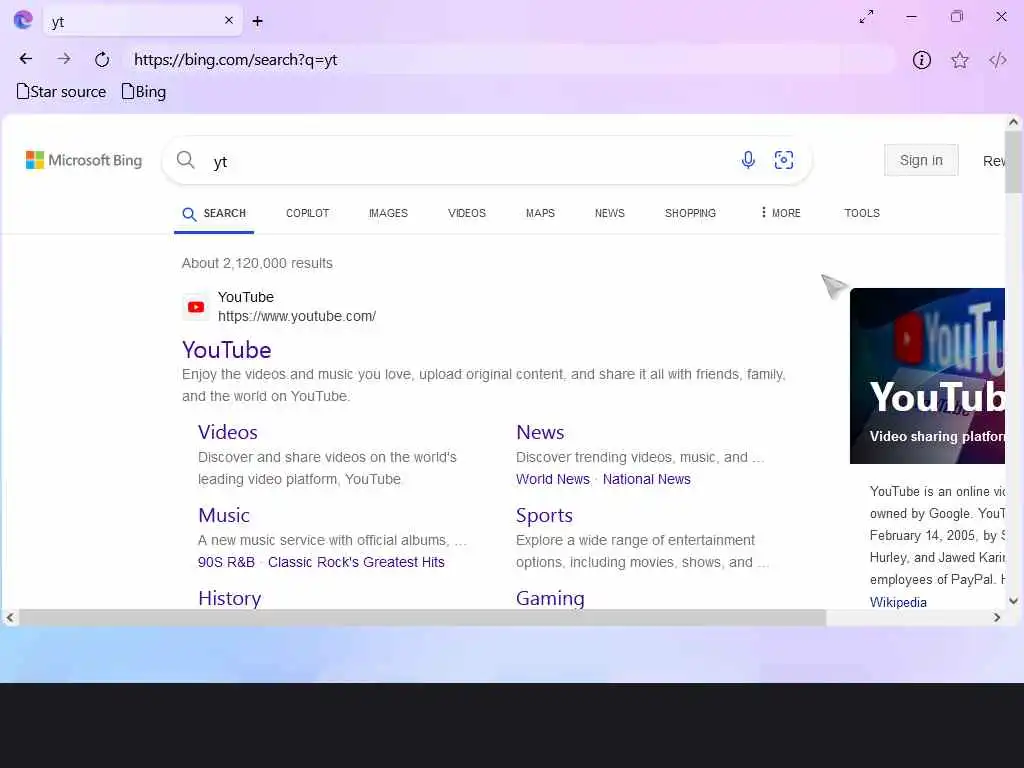The width and height of the screenshot is (1024, 768).
Task: Go forward with the forward arrow
Action: pyautogui.click(x=63, y=59)
